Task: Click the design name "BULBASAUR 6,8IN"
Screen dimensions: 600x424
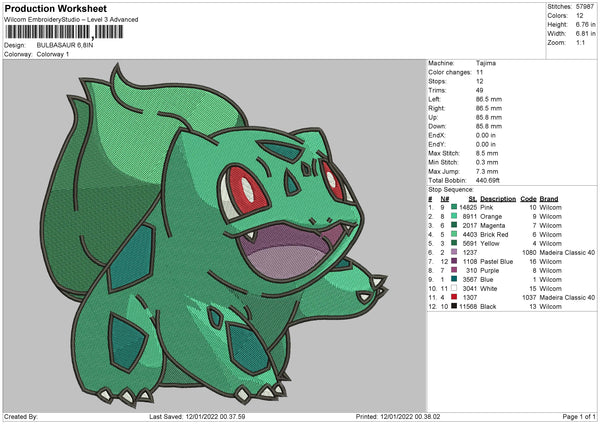Action: [65, 45]
